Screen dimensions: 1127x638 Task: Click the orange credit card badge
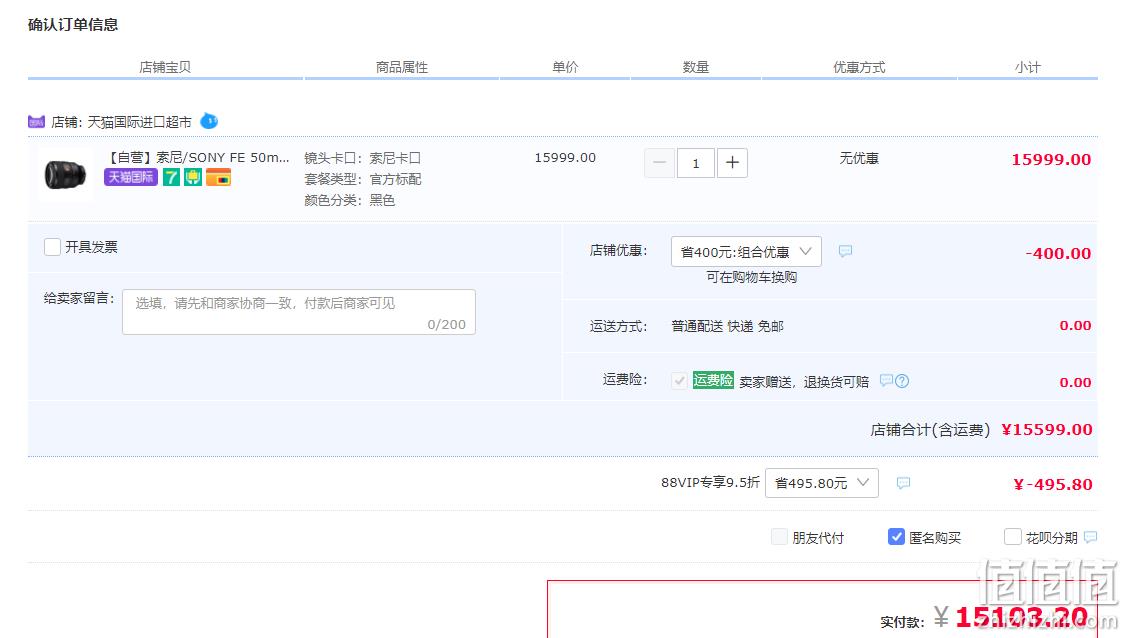[218, 177]
